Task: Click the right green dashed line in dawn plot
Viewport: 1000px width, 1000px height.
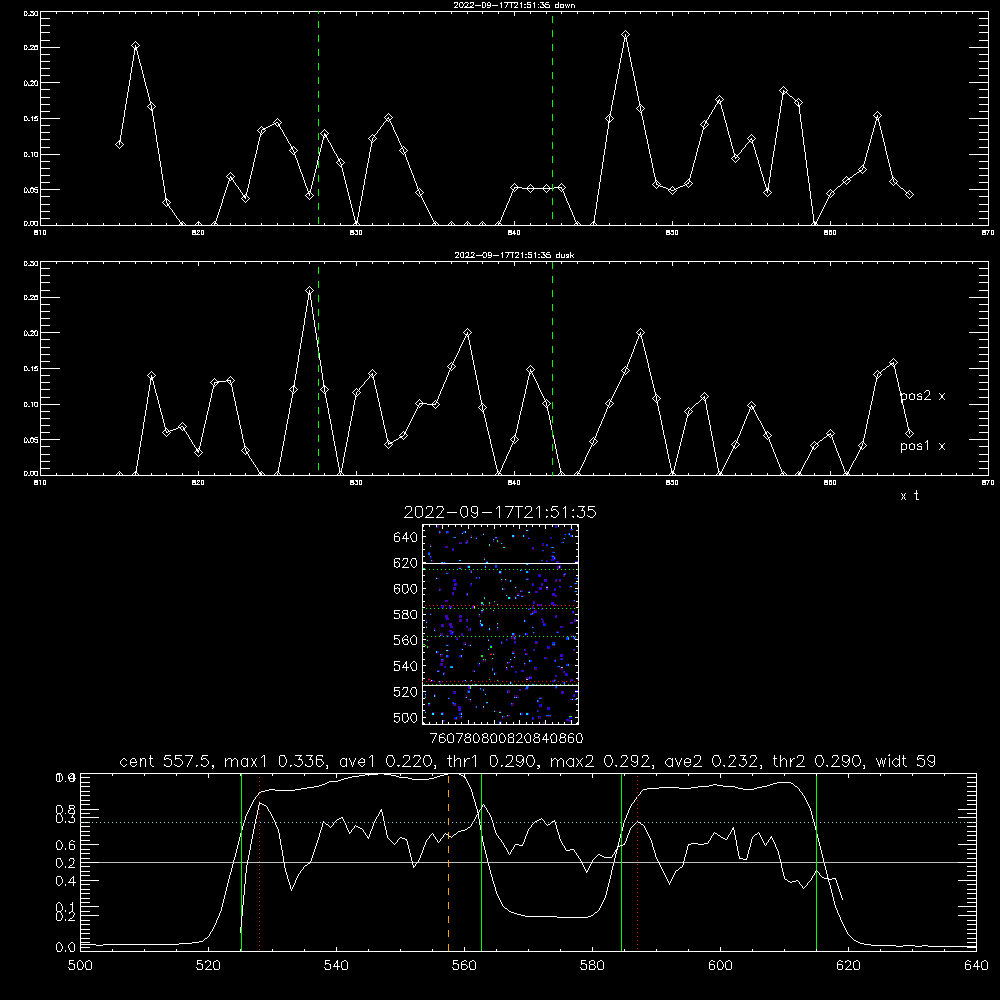Action: pyautogui.click(x=552, y=118)
